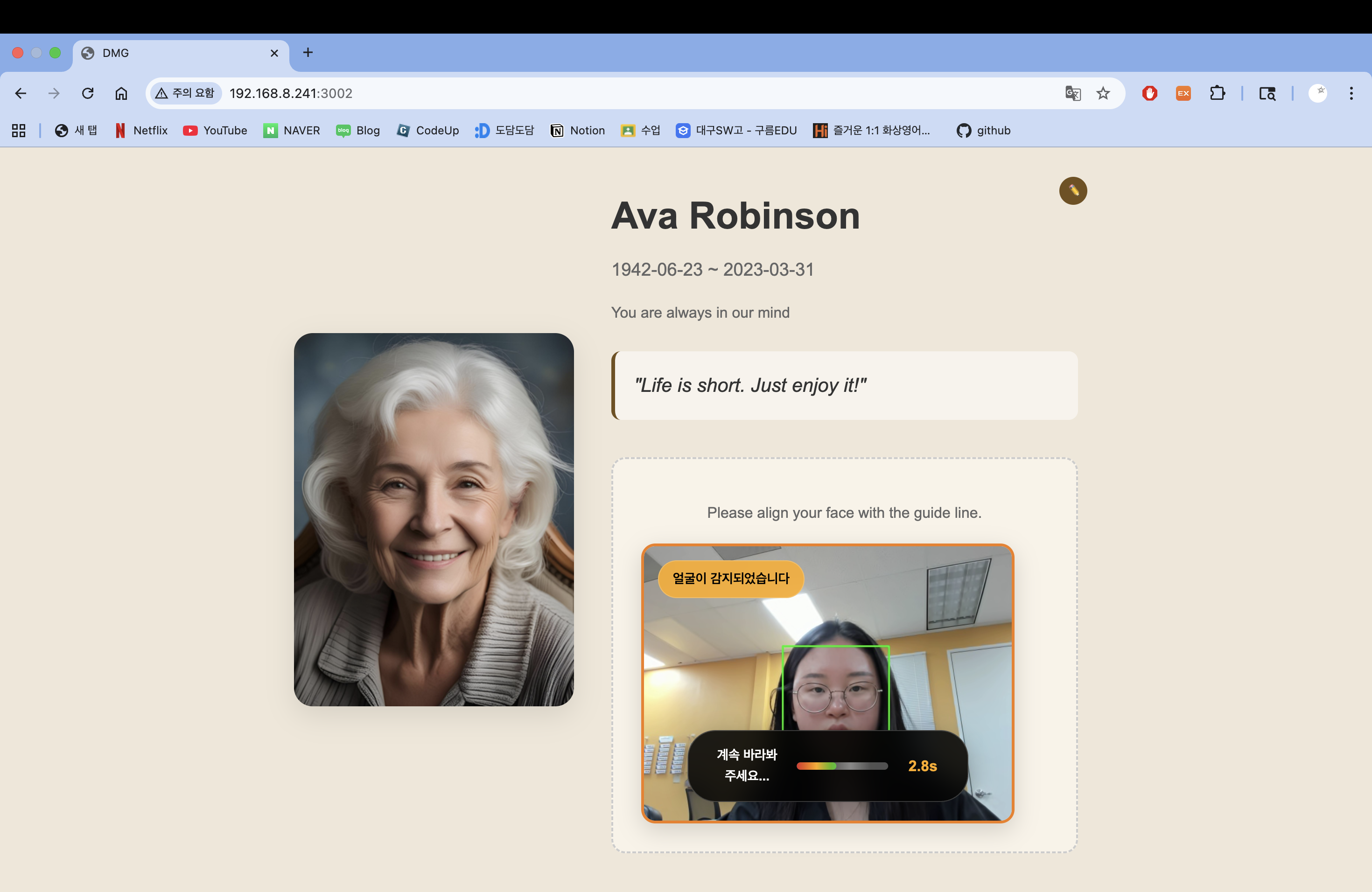Click Ava Robinson's portrait photo
The width and height of the screenshot is (1372, 892).
pyautogui.click(x=434, y=519)
